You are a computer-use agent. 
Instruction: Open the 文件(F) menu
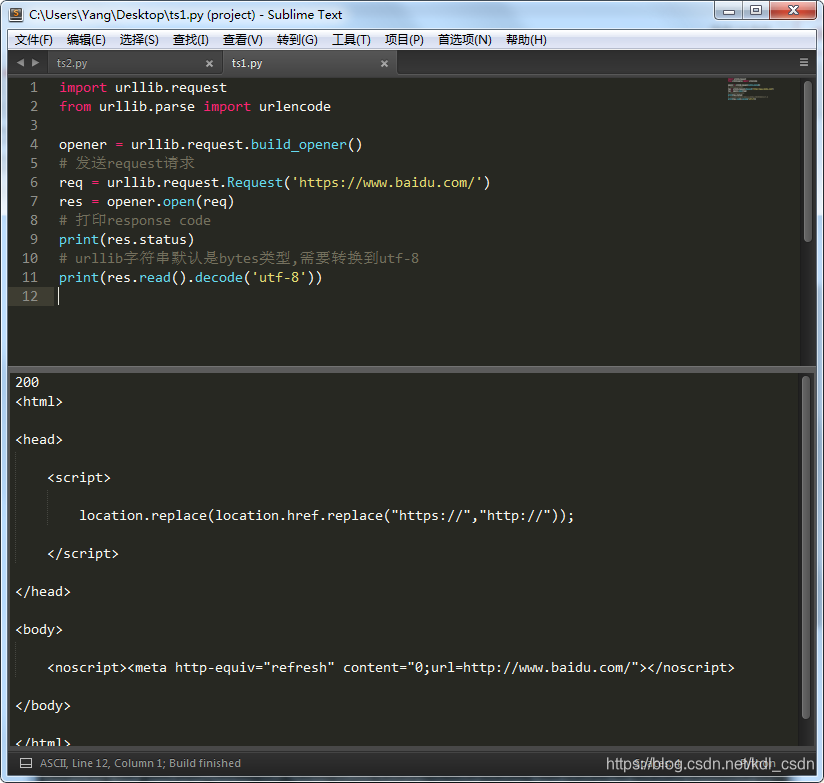tap(34, 40)
